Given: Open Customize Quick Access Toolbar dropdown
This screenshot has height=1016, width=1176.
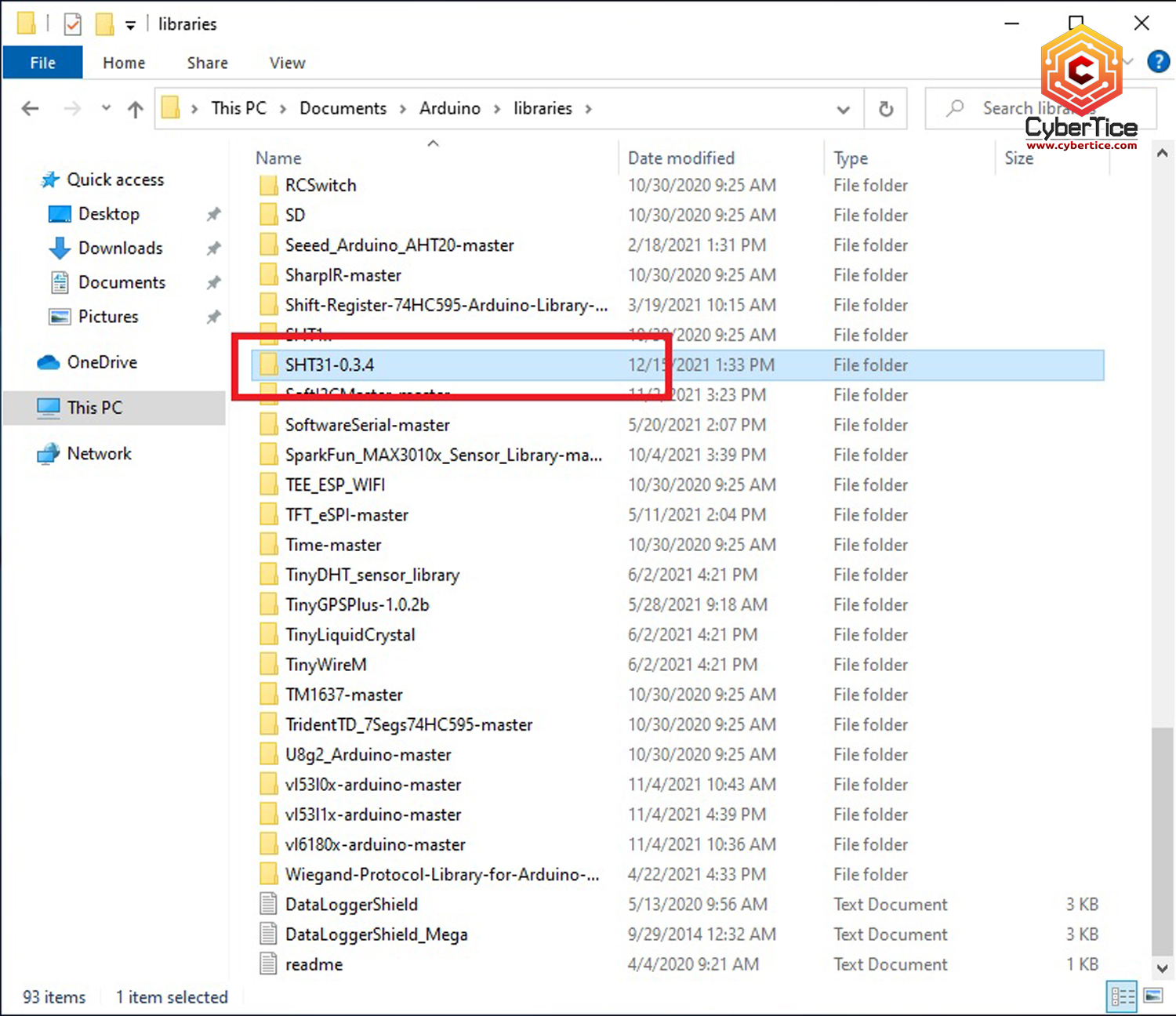Looking at the screenshot, I should click(x=130, y=26).
